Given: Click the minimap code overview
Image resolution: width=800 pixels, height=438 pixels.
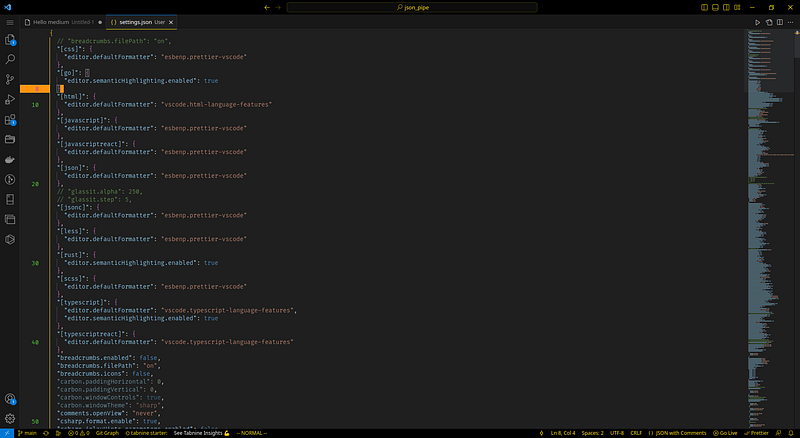Looking at the screenshot, I should pos(769,228).
